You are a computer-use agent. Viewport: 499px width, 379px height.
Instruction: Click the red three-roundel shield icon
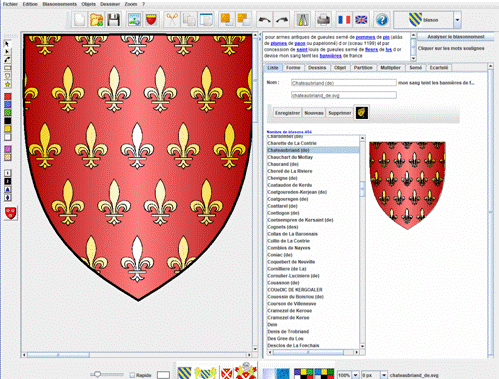point(11,213)
